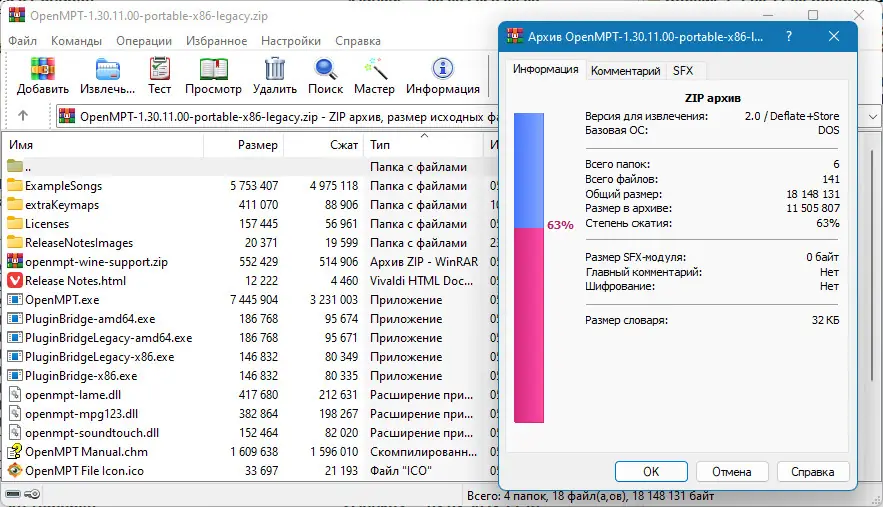
Task: Select the ReleaseNotesImages folder icon
Action: (x=15, y=242)
